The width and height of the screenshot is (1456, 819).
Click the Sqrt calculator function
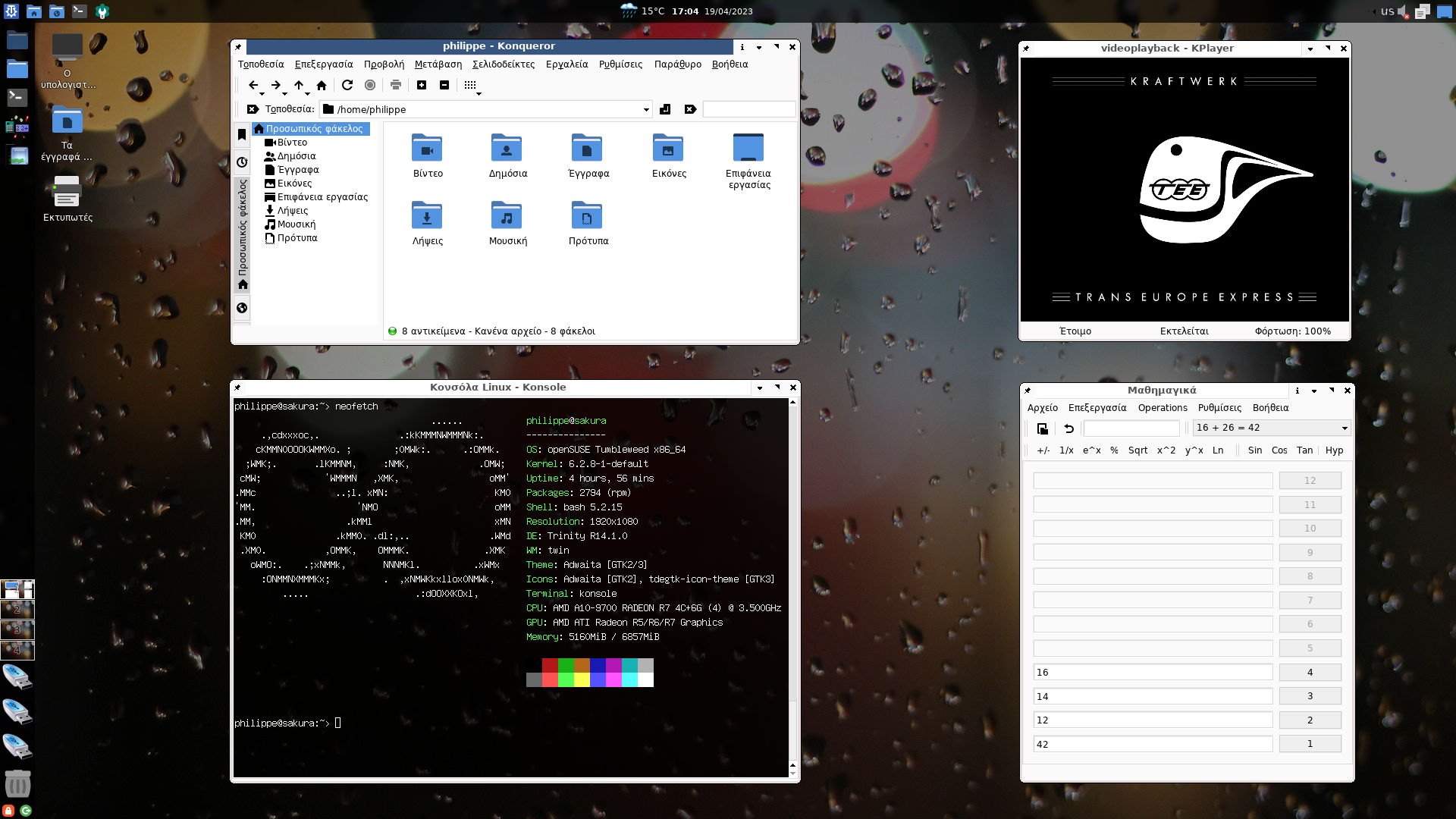(1137, 450)
